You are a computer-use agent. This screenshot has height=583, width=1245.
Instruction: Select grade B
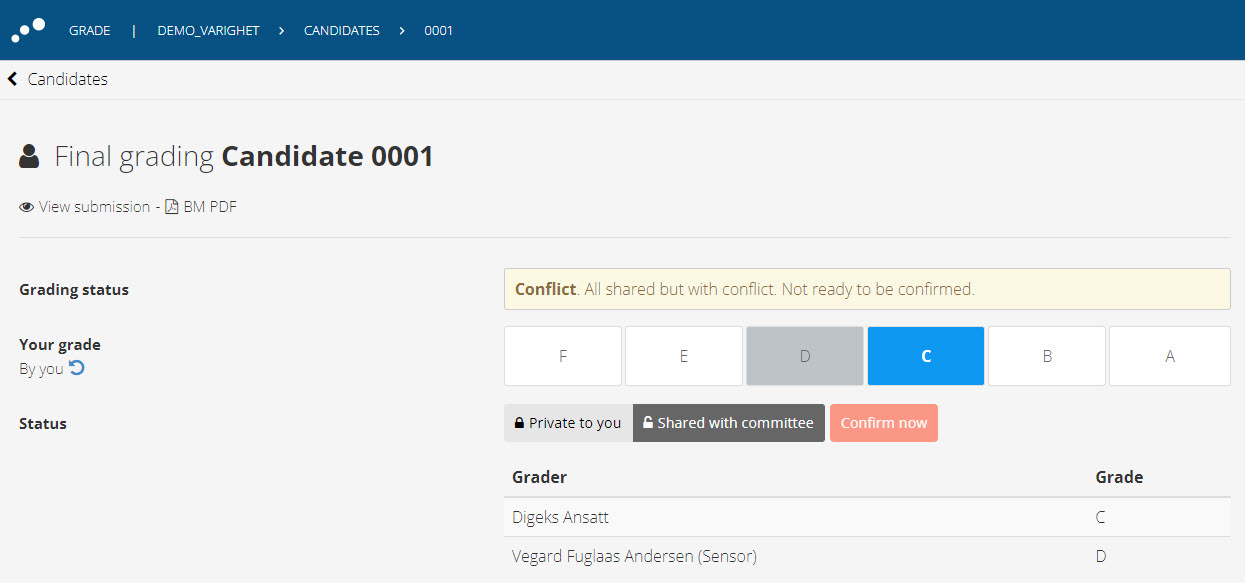pyautogui.click(x=1047, y=356)
